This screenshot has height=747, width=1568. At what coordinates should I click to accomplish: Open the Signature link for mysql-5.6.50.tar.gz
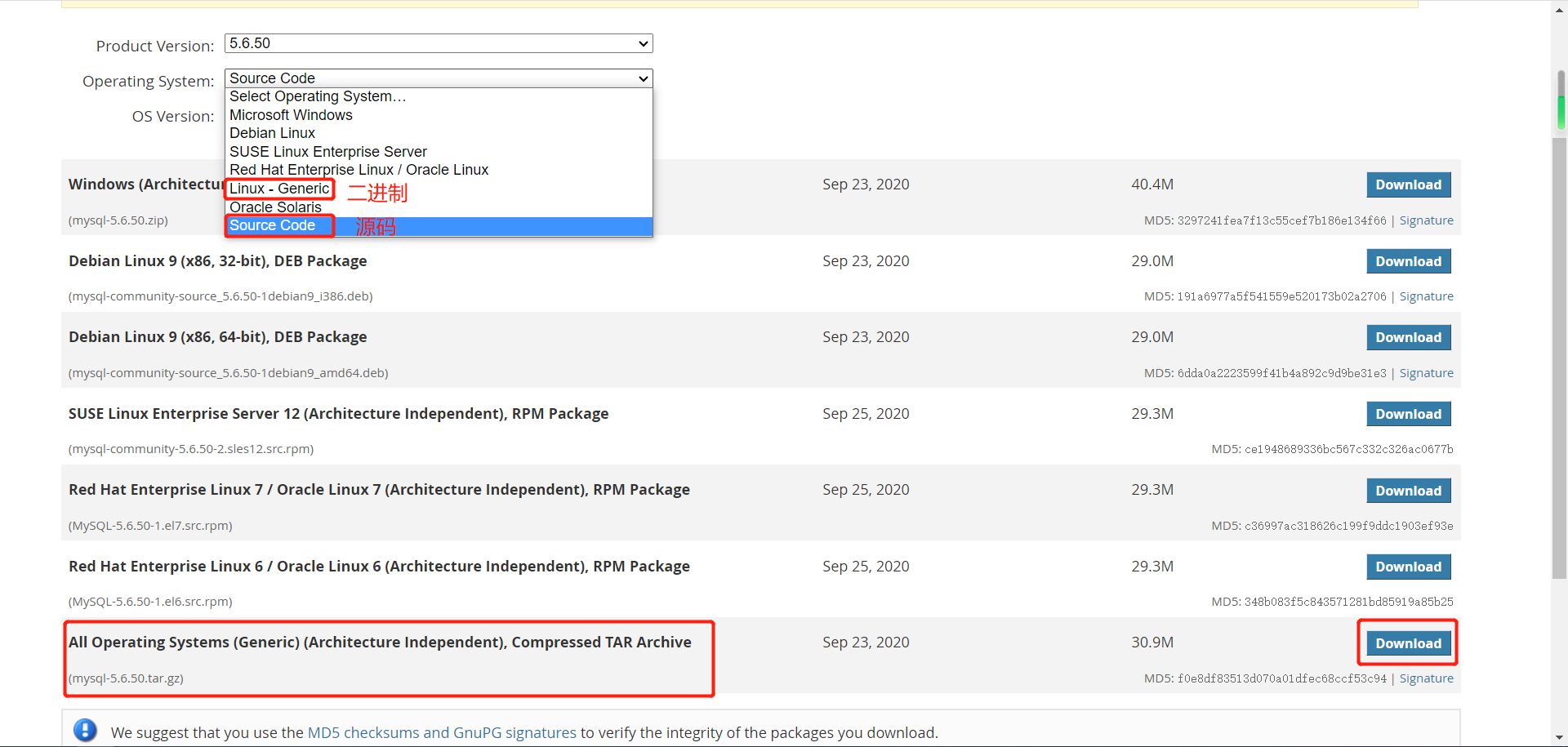point(1426,678)
